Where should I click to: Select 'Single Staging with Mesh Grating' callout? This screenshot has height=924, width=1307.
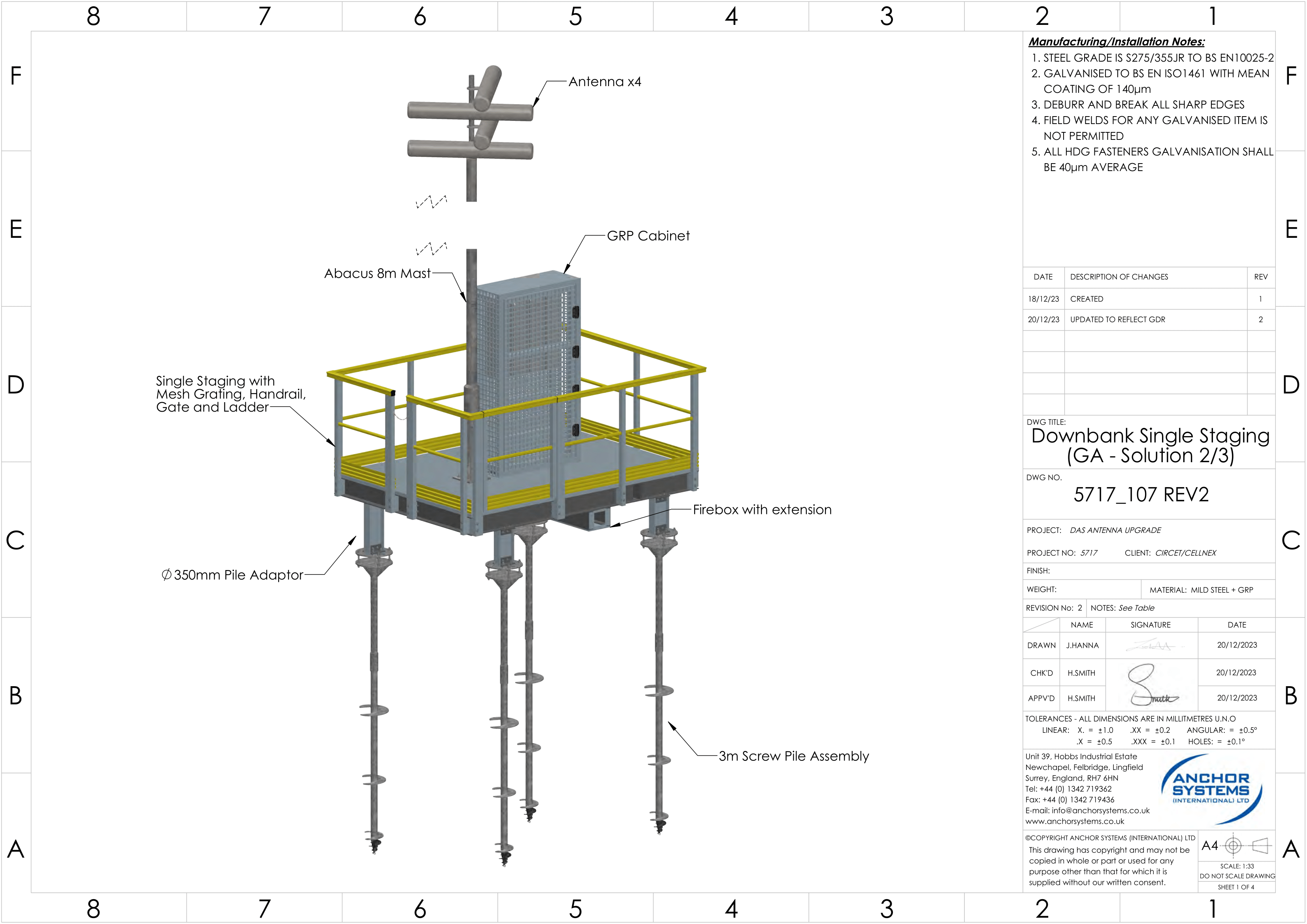pyautogui.click(x=231, y=394)
